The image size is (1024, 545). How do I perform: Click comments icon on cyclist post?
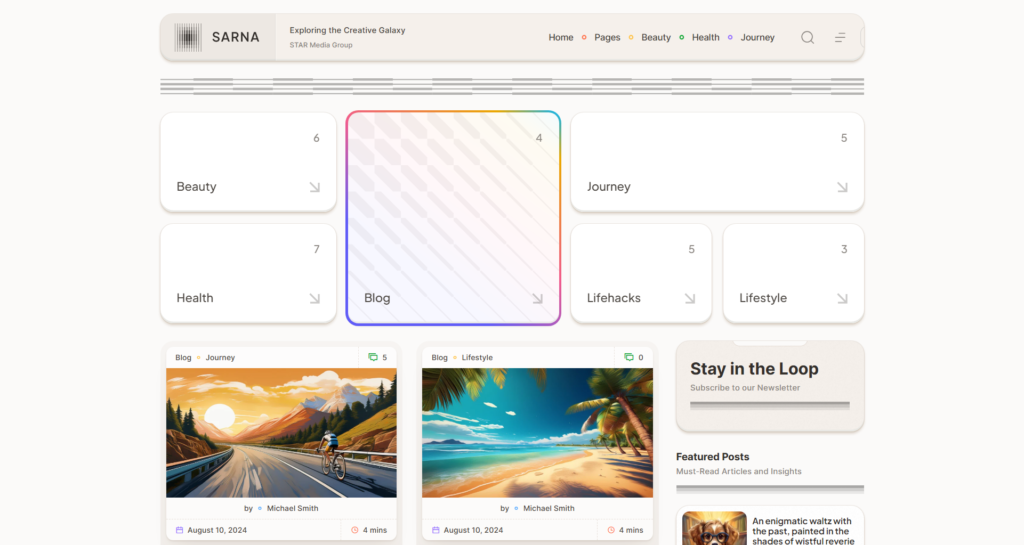[373, 357]
